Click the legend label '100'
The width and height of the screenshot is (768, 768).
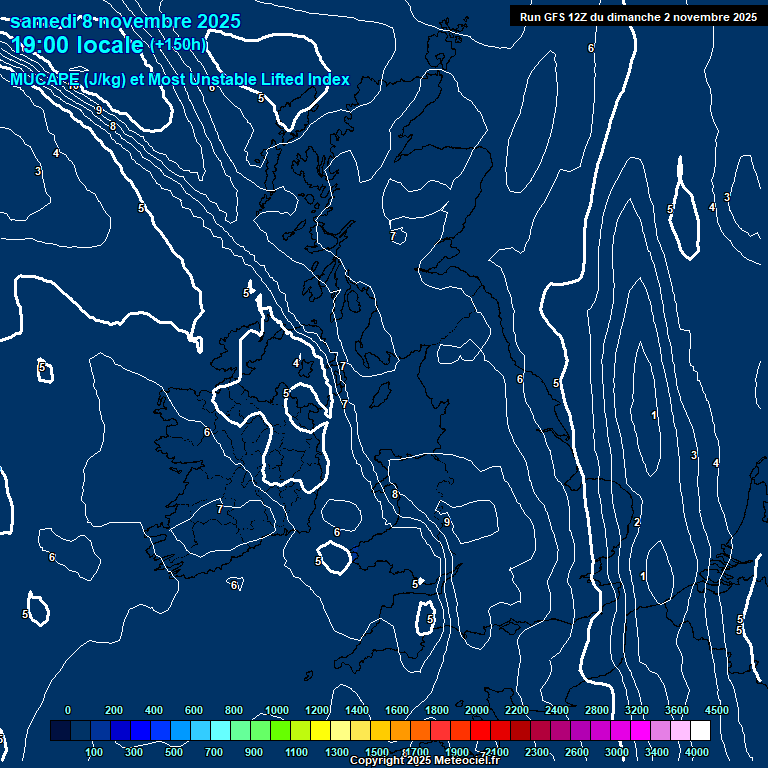94,752
